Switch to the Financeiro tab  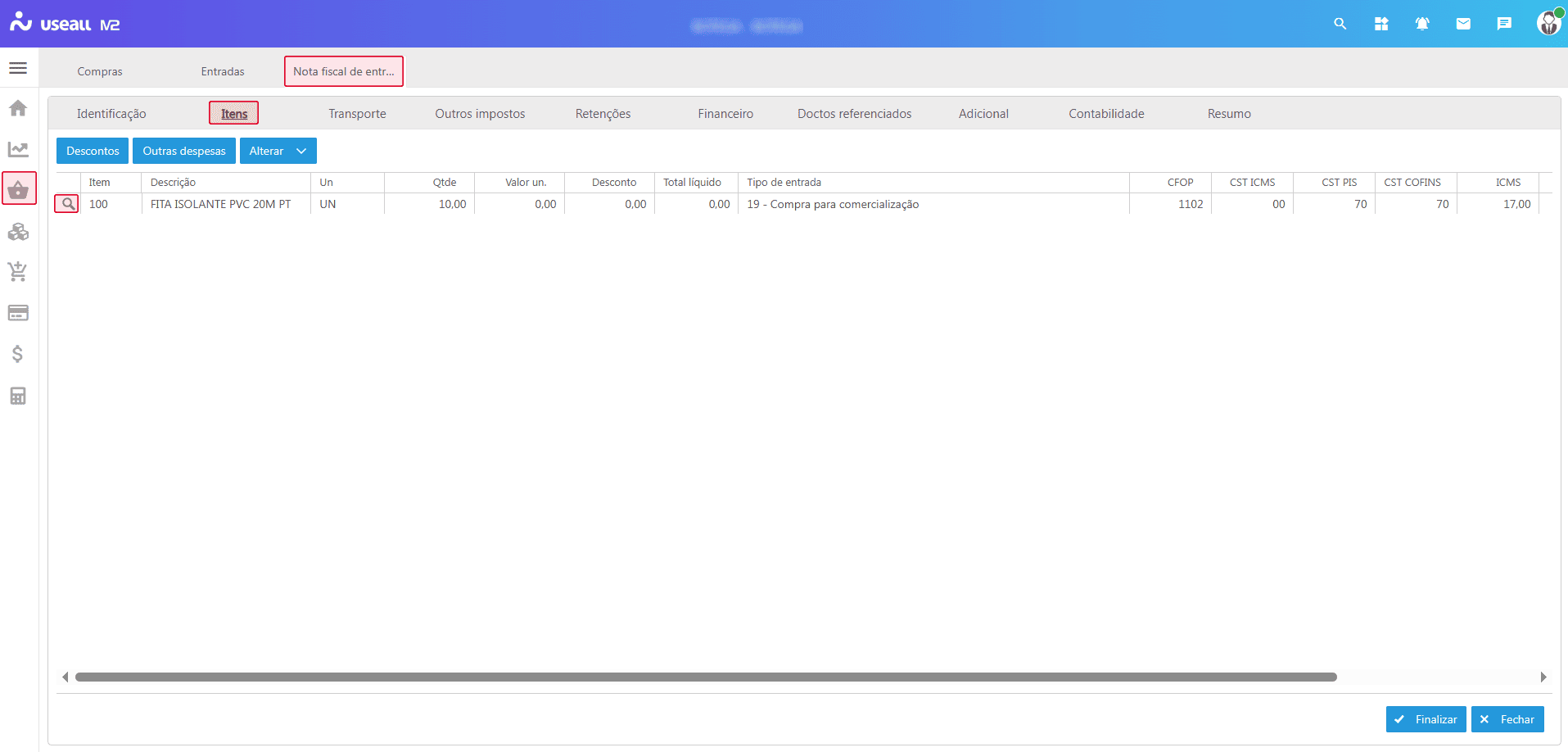click(x=725, y=114)
